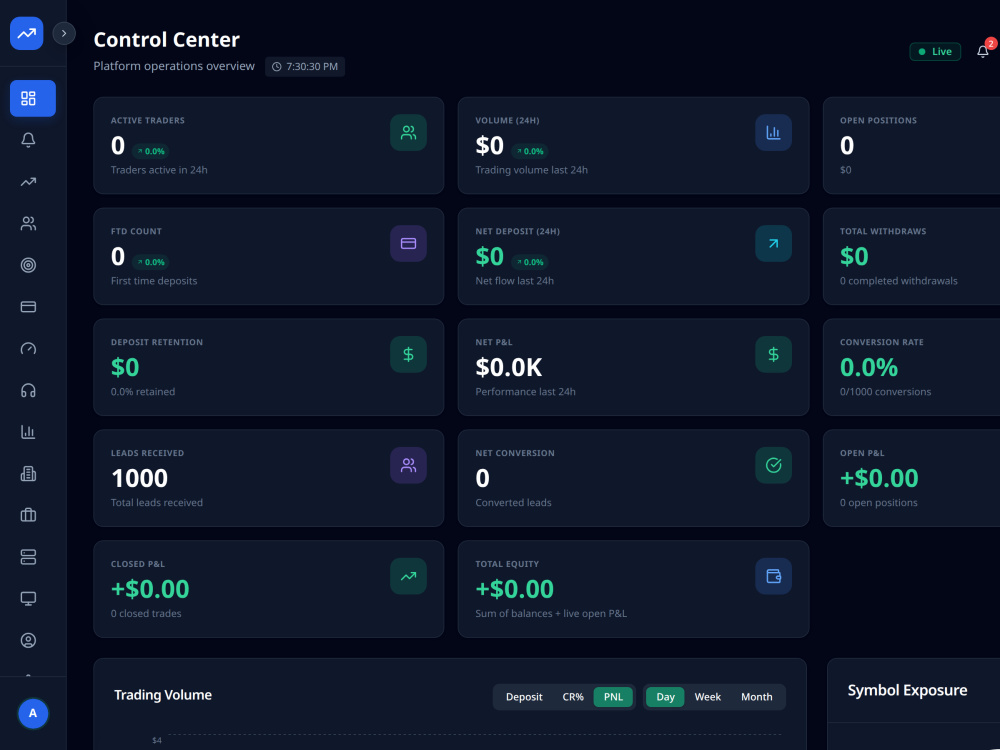Image resolution: width=1000 pixels, height=750 pixels.
Task: Open the trending line sidebar icon
Action: click(28, 182)
